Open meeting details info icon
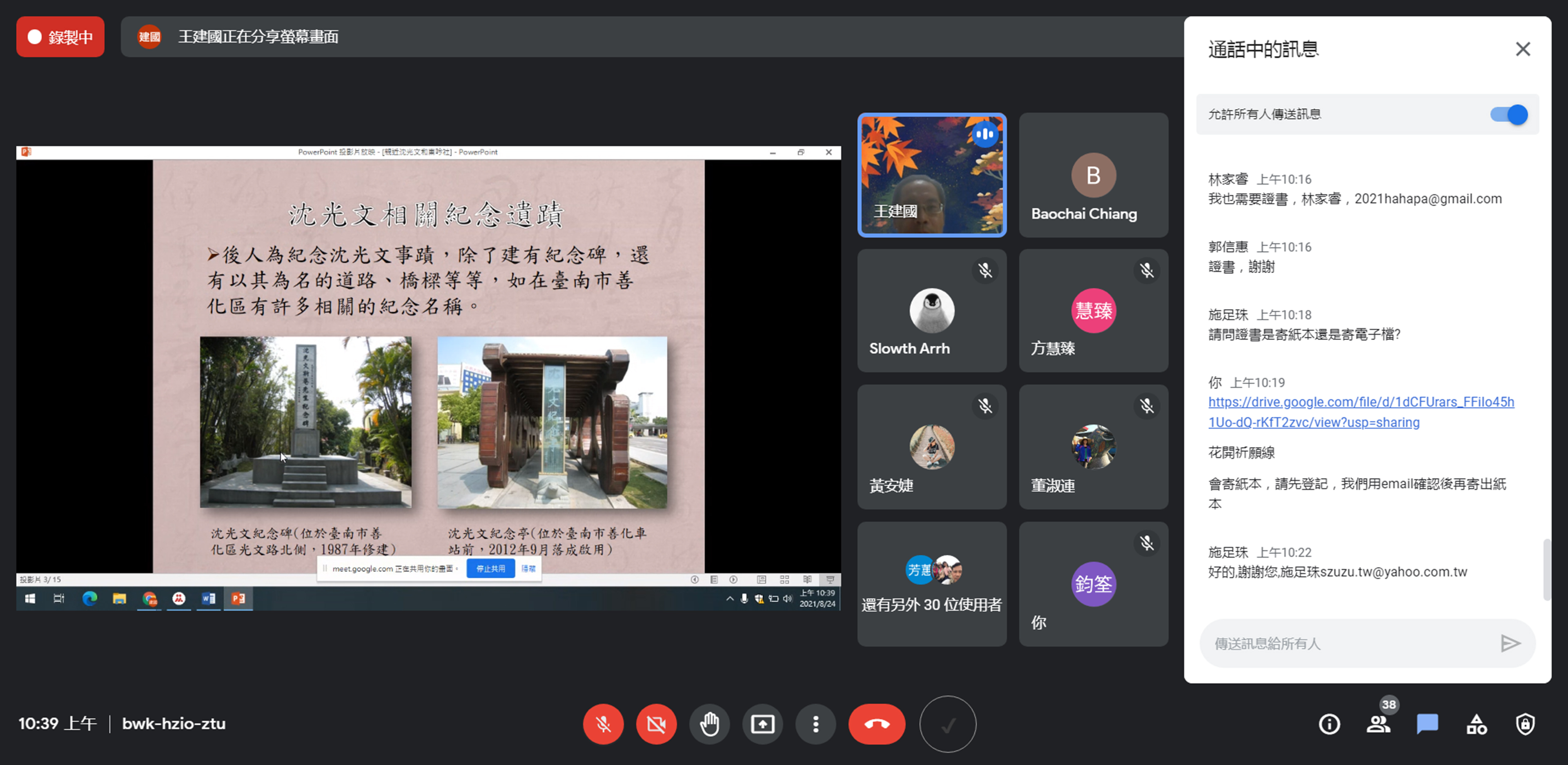The height and width of the screenshot is (765, 1568). [1329, 724]
